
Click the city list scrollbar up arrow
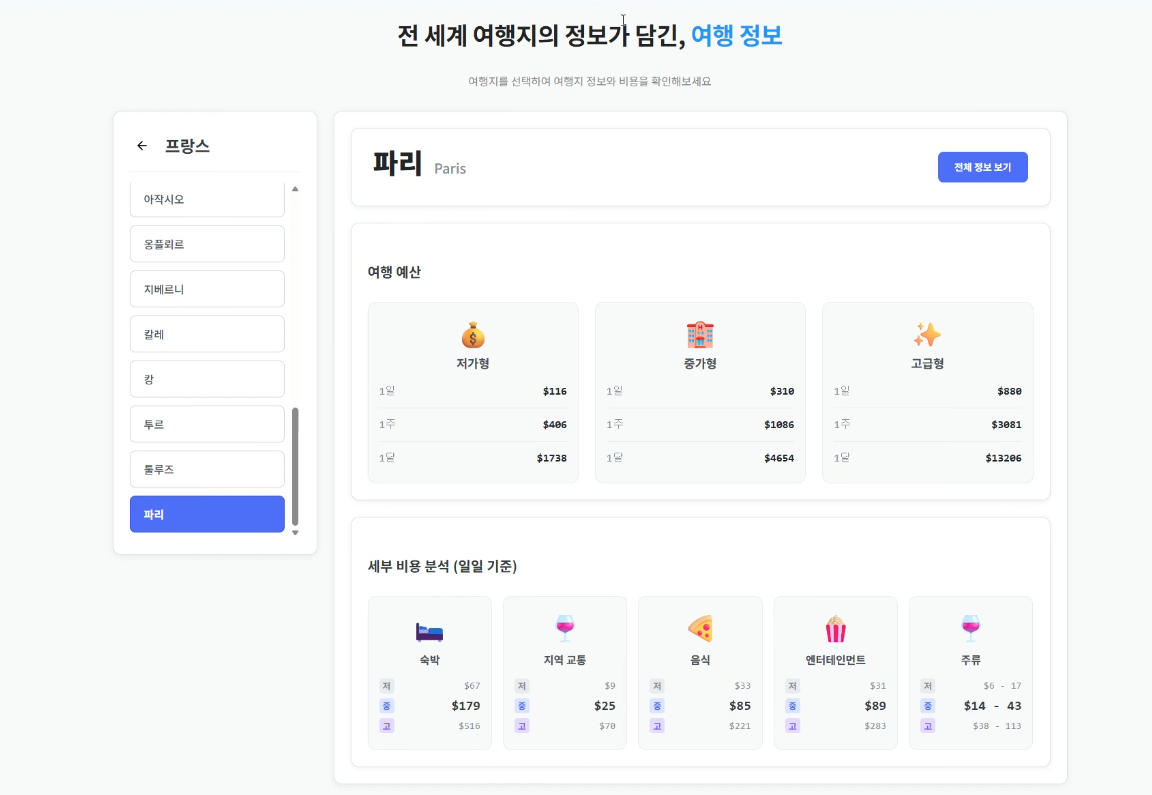pos(295,189)
